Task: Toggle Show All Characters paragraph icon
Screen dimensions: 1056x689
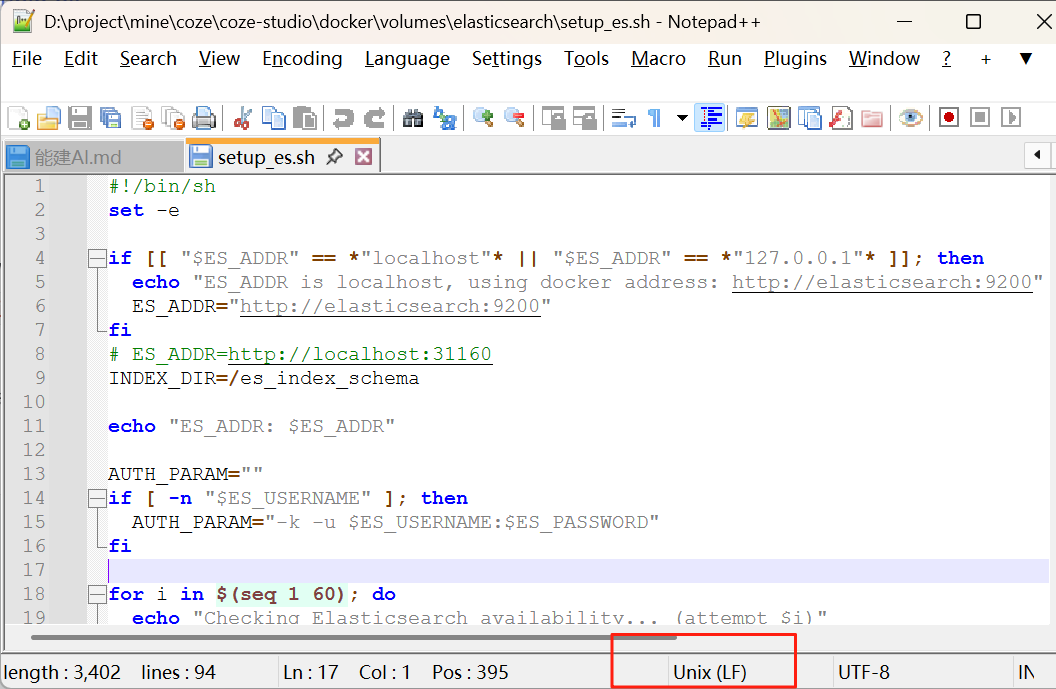Action: click(654, 117)
